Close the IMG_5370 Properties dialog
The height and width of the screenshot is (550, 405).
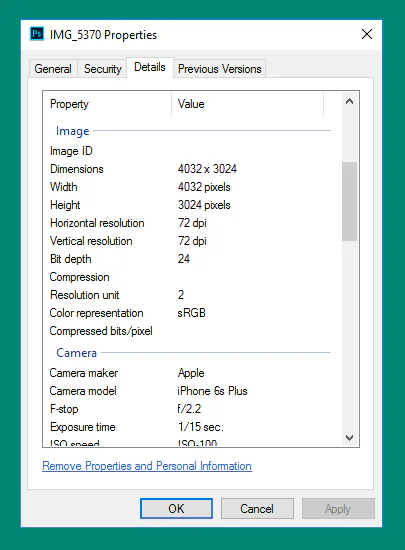click(x=367, y=34)
